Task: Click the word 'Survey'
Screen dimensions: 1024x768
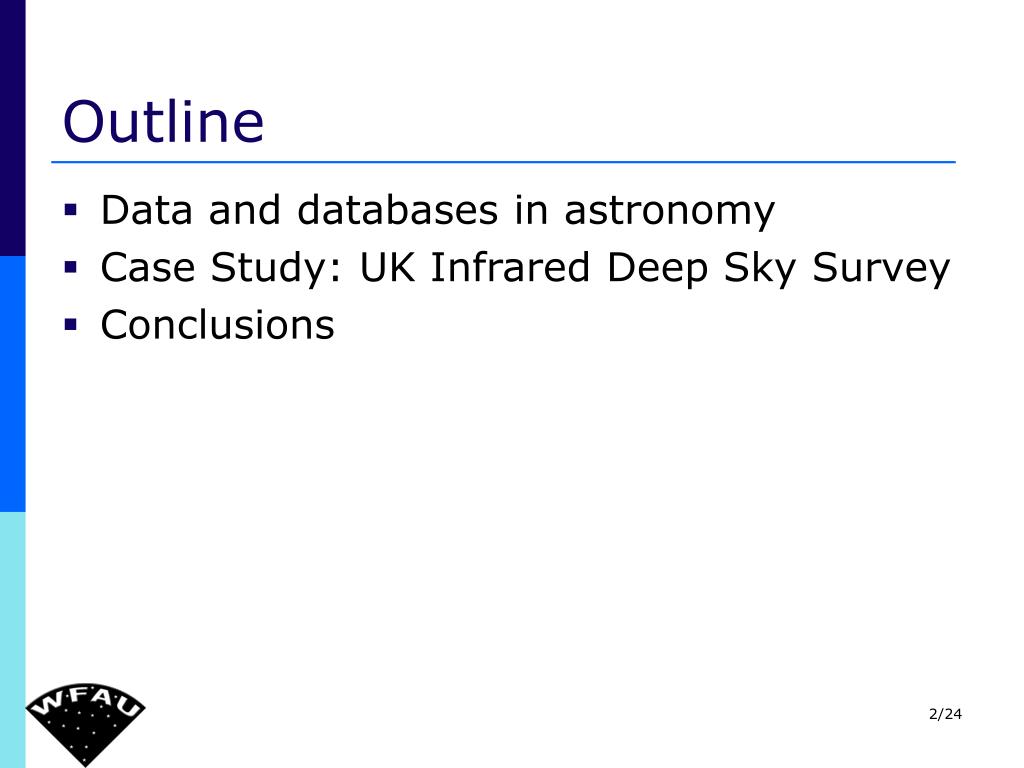Action: [881, 269]
